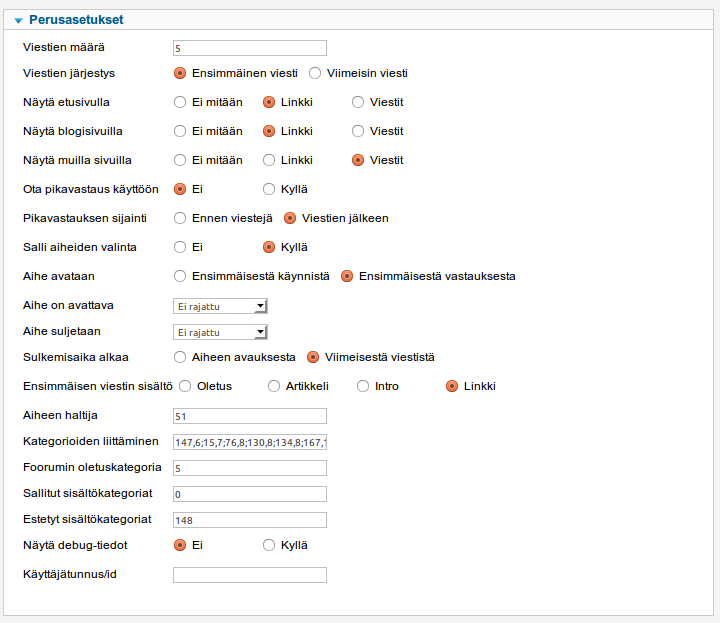Image resolution: width=720 pixels, height=623 pixels.
Task: Select 'Aiheen avauksesta' for Sulkemisaika alkaa
Action: click(x=180, y=357)
